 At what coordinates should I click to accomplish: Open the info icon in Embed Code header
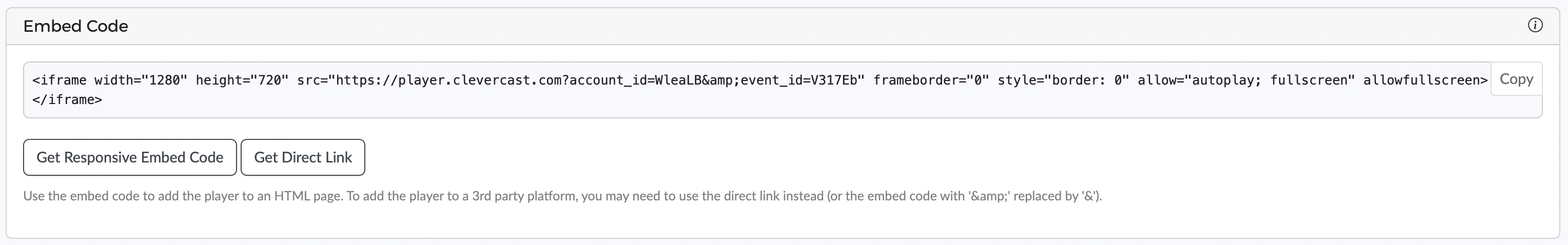1535,25
